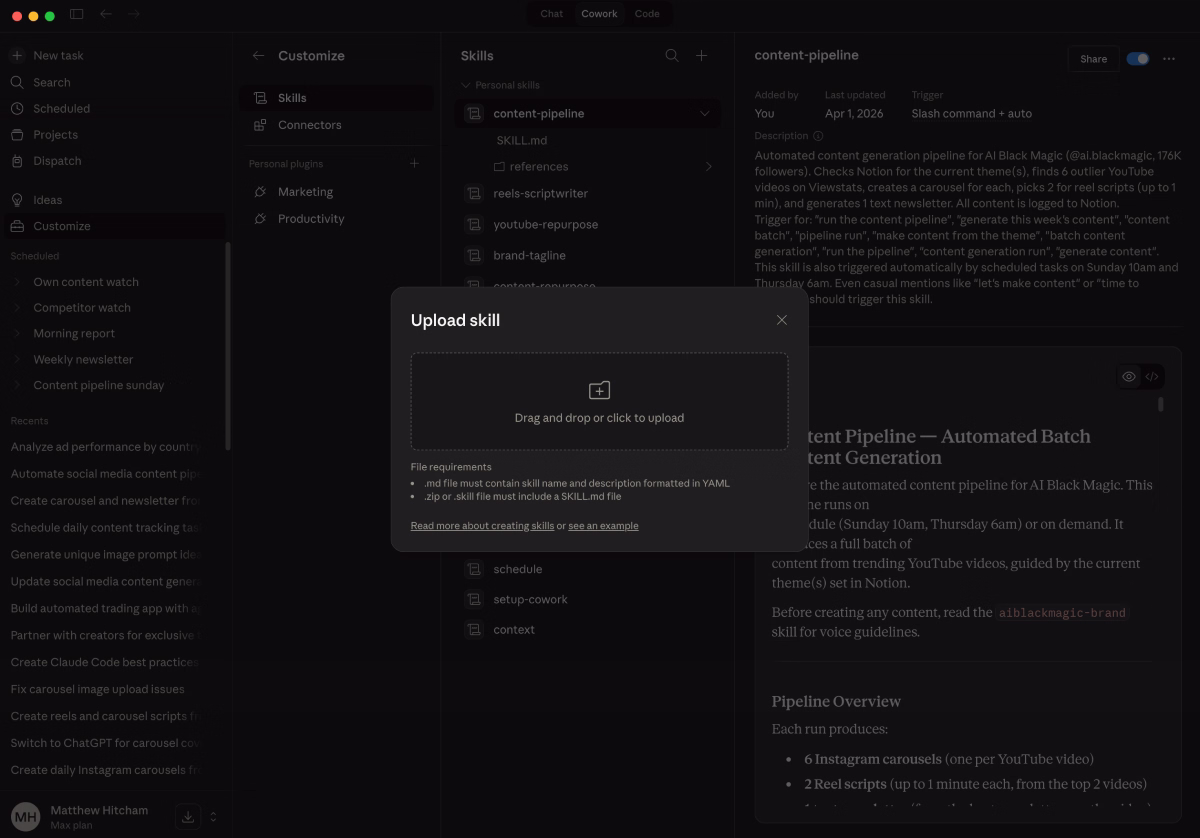Viewport: 1200px width, 838px height.
Task: Open search in the Skills panel
Action: 671,56
